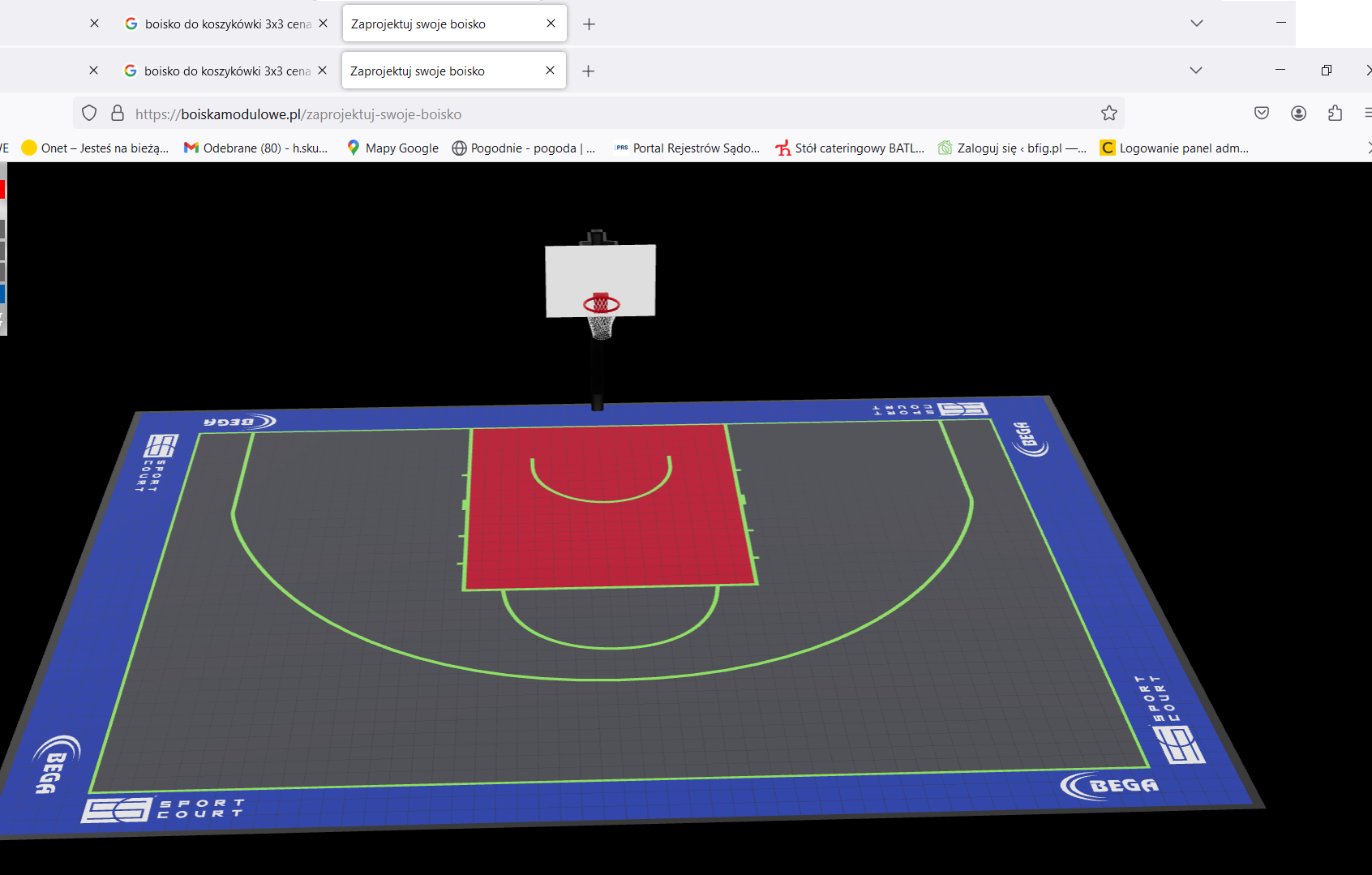Bookmark this page with the star icon
The width and height of the screenshot is (1372, 875).
(x=1108, y=114)
